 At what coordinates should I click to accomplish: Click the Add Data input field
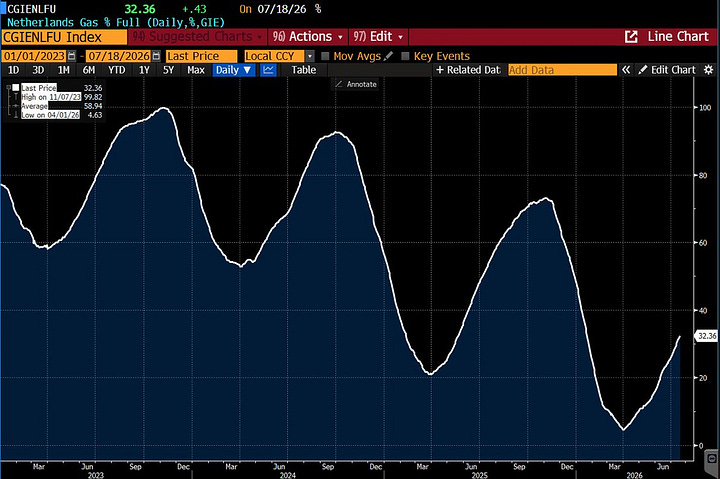click(562, 70)
